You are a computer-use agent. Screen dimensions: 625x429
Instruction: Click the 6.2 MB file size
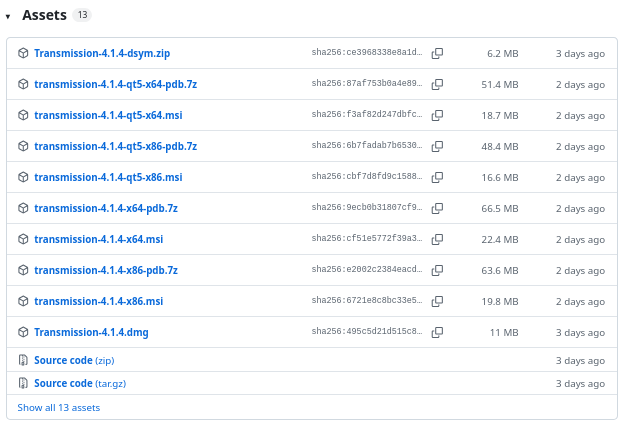pyautogui.click(x=503, y=53)
